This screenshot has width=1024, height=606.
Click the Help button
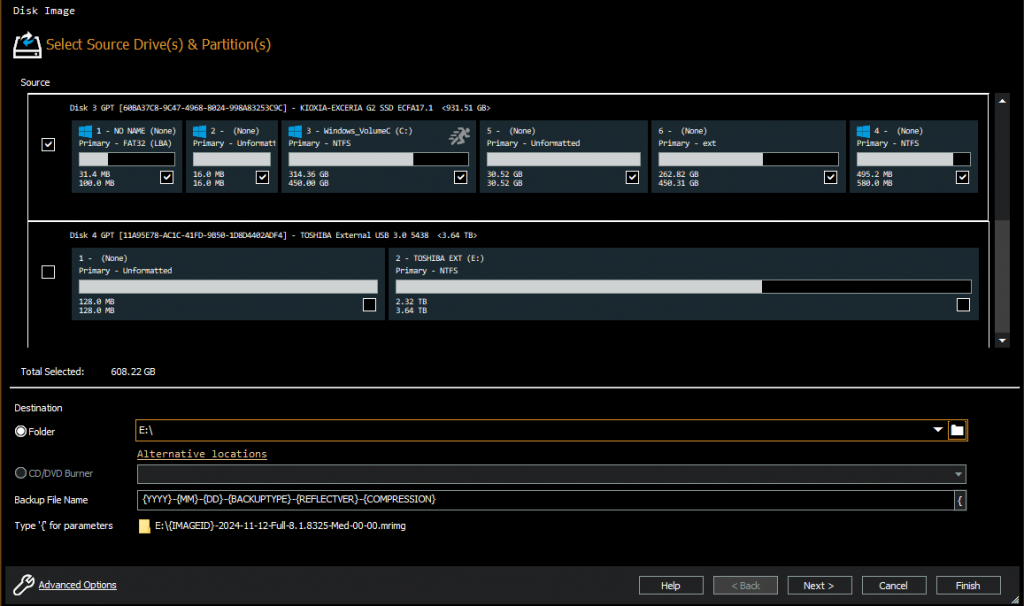click(x=671, y=585)
